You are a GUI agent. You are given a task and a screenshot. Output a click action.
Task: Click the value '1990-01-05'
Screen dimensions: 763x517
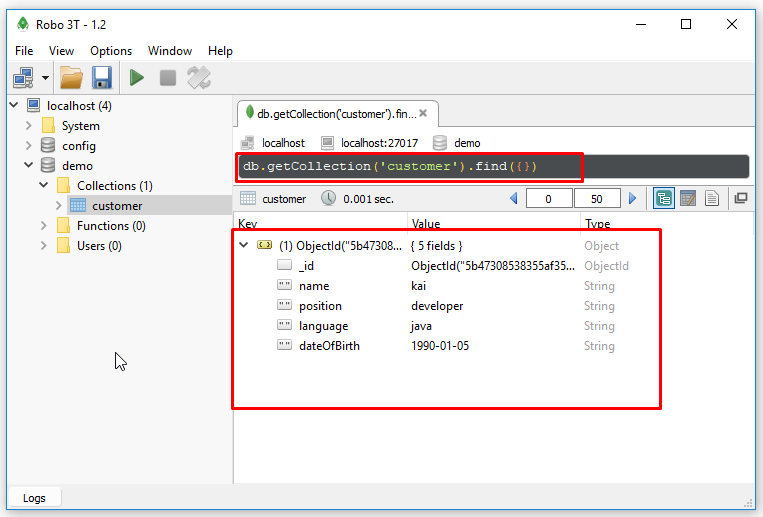[440, 346]
